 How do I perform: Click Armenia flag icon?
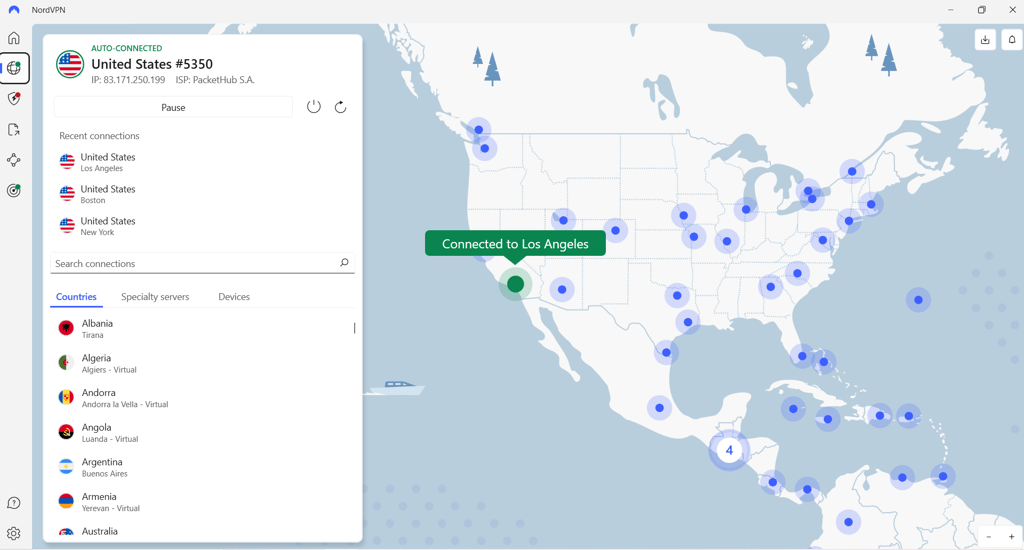pyautogui.click(x=66, y=501)
